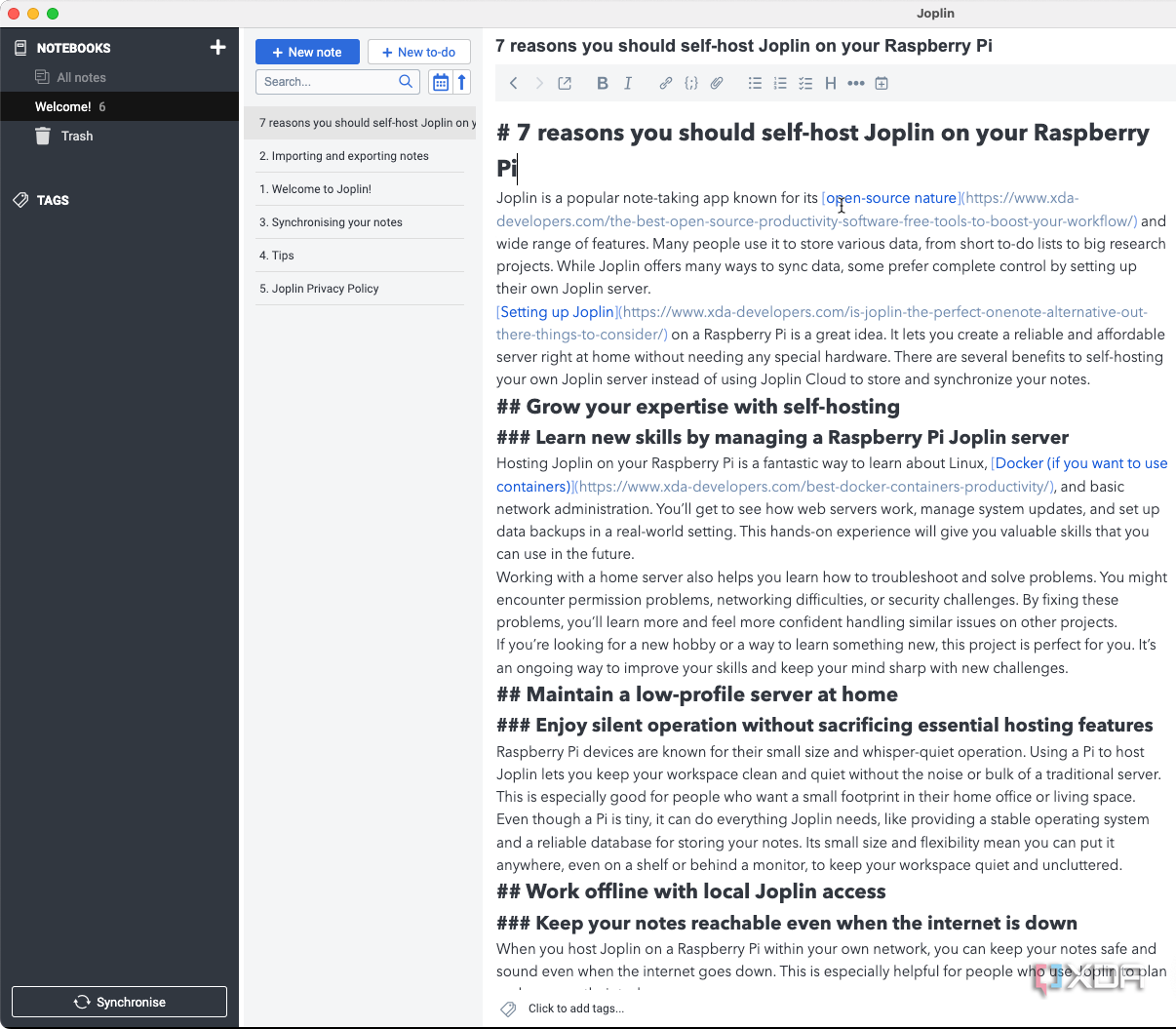Create a new to-do
The width and height of the screenshot is (1176, 1029).
(x=419, y=52)
